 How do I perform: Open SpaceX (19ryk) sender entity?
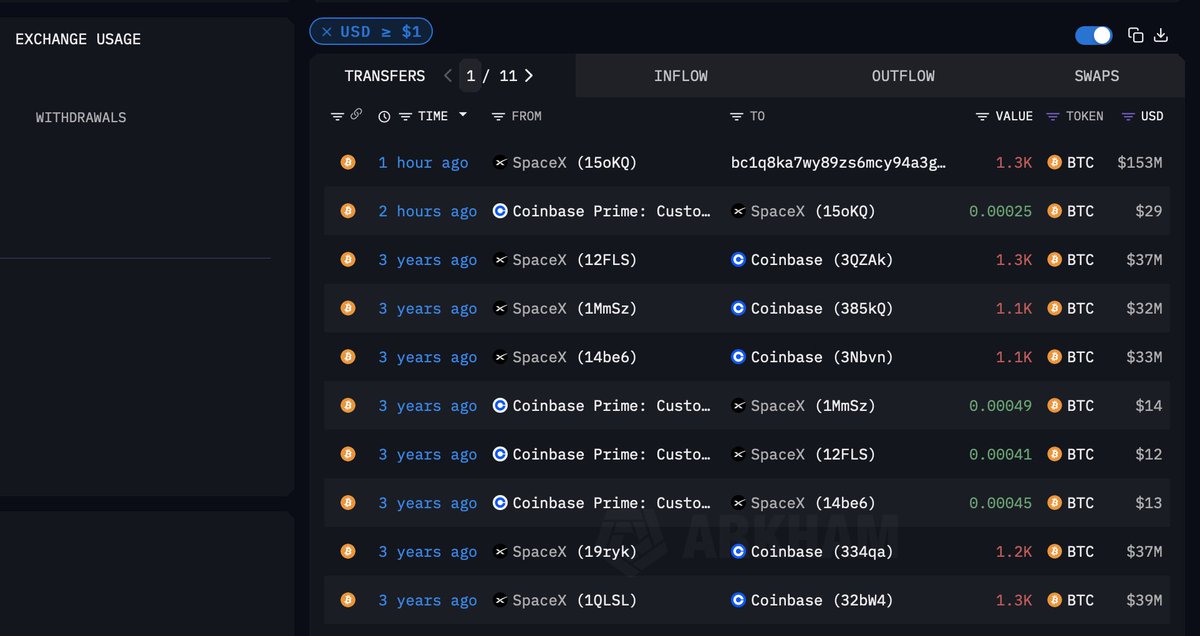[x=575, y=552]
